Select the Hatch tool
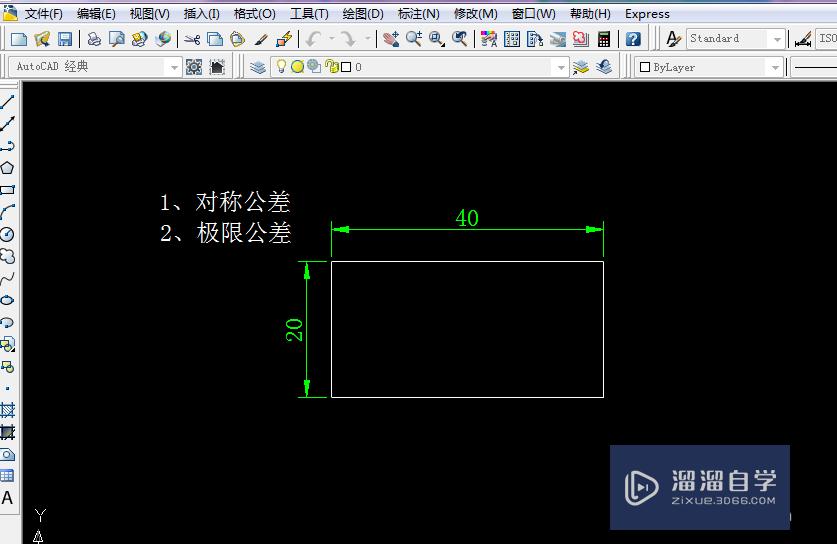 [x=7, y=410]
